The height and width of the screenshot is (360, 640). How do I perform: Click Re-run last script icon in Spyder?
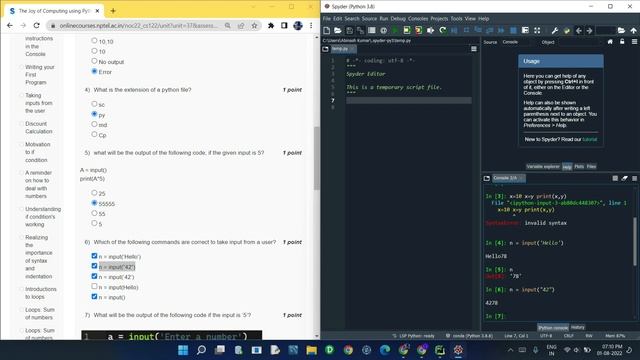pos(443,31)
